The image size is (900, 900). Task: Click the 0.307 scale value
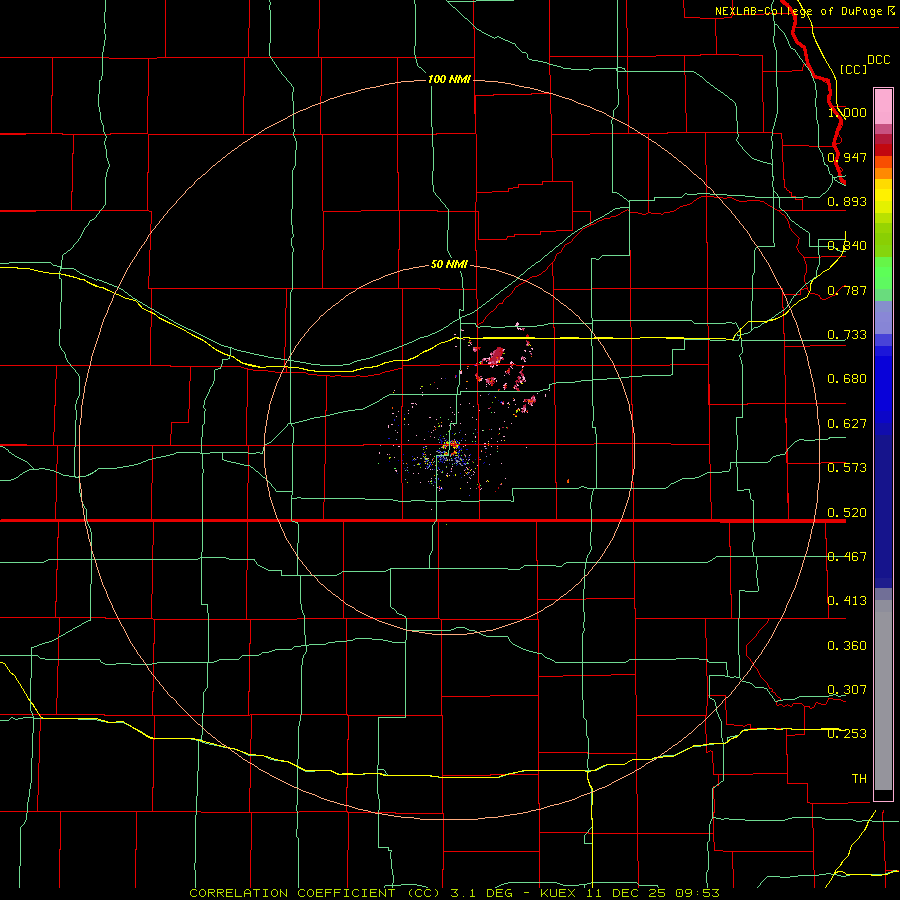pyautogui.click(x=847, y=690)
